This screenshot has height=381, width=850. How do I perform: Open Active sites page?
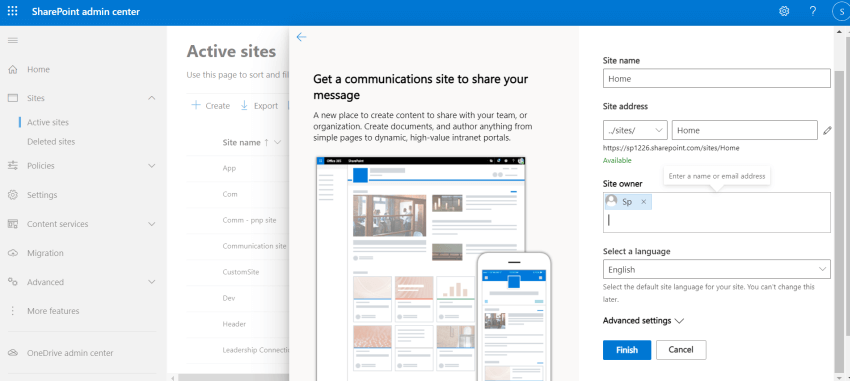pyautogui.click(x=48, y=122)
